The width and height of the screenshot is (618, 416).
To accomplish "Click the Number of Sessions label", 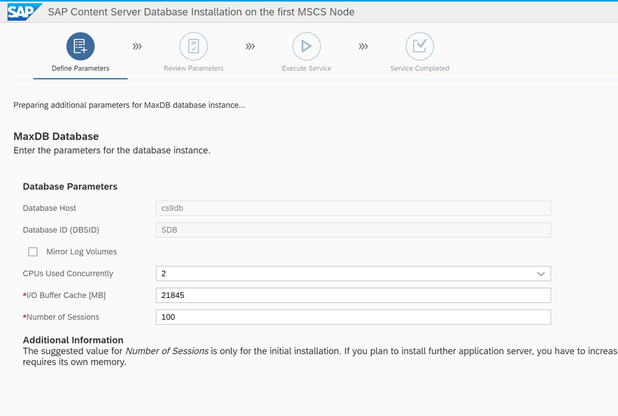I will pyautogui.click(x=61, y=317).
